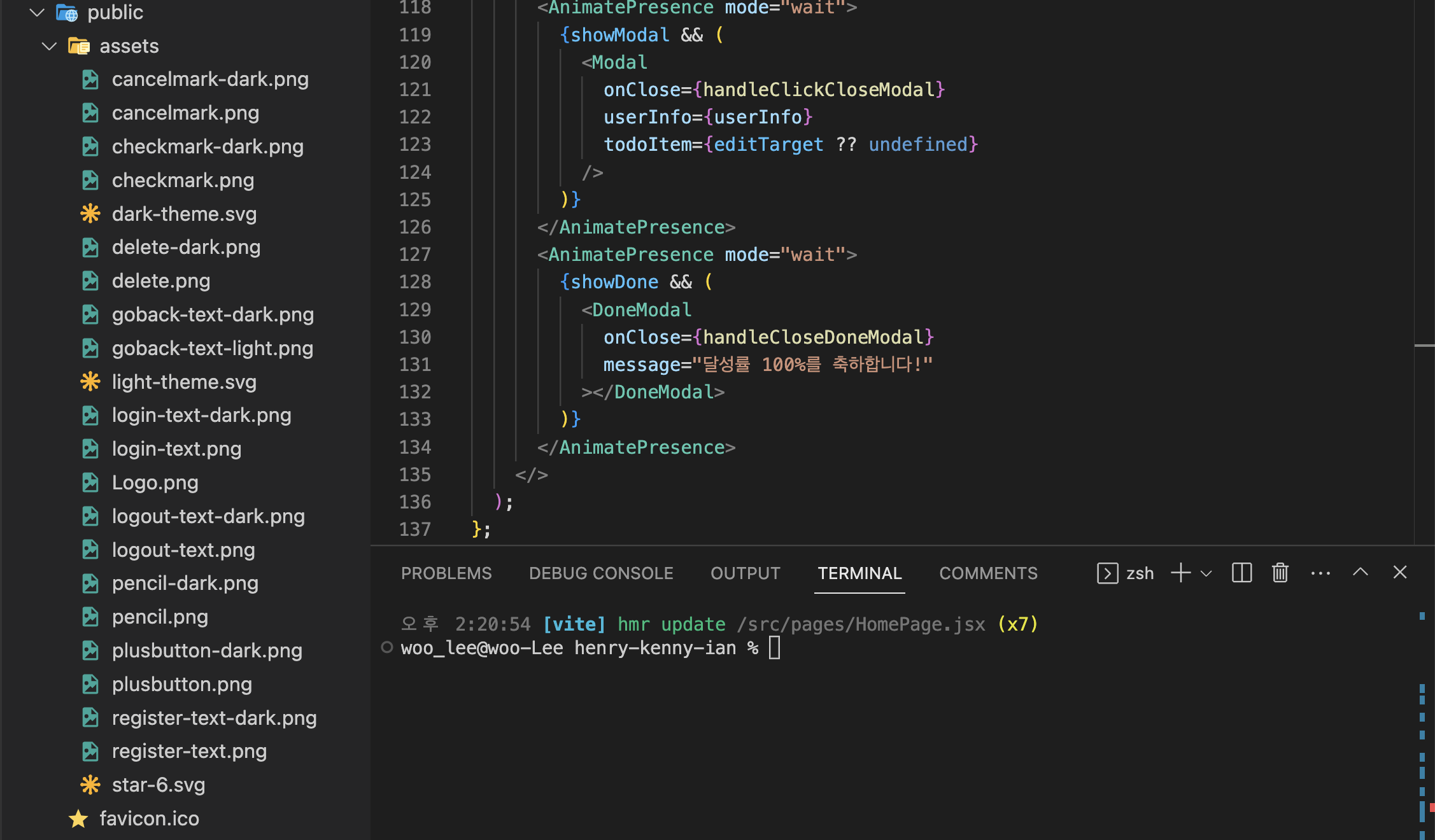Image resolution: width=1435 pixels, height=840 pixels.
Task: Click the new terminal plus icon
Action: click(x=1180, y=573)
